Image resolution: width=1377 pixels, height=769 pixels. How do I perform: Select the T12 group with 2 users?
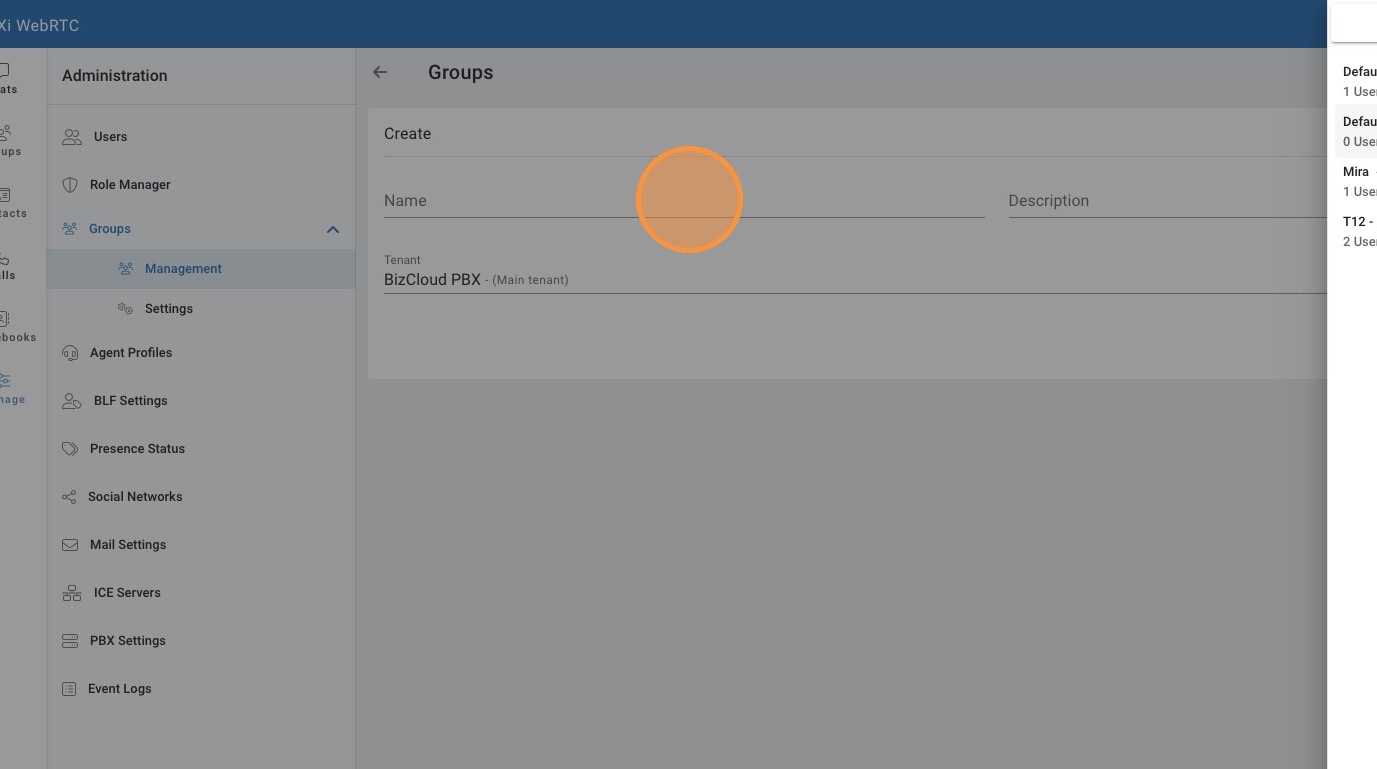1356,232
